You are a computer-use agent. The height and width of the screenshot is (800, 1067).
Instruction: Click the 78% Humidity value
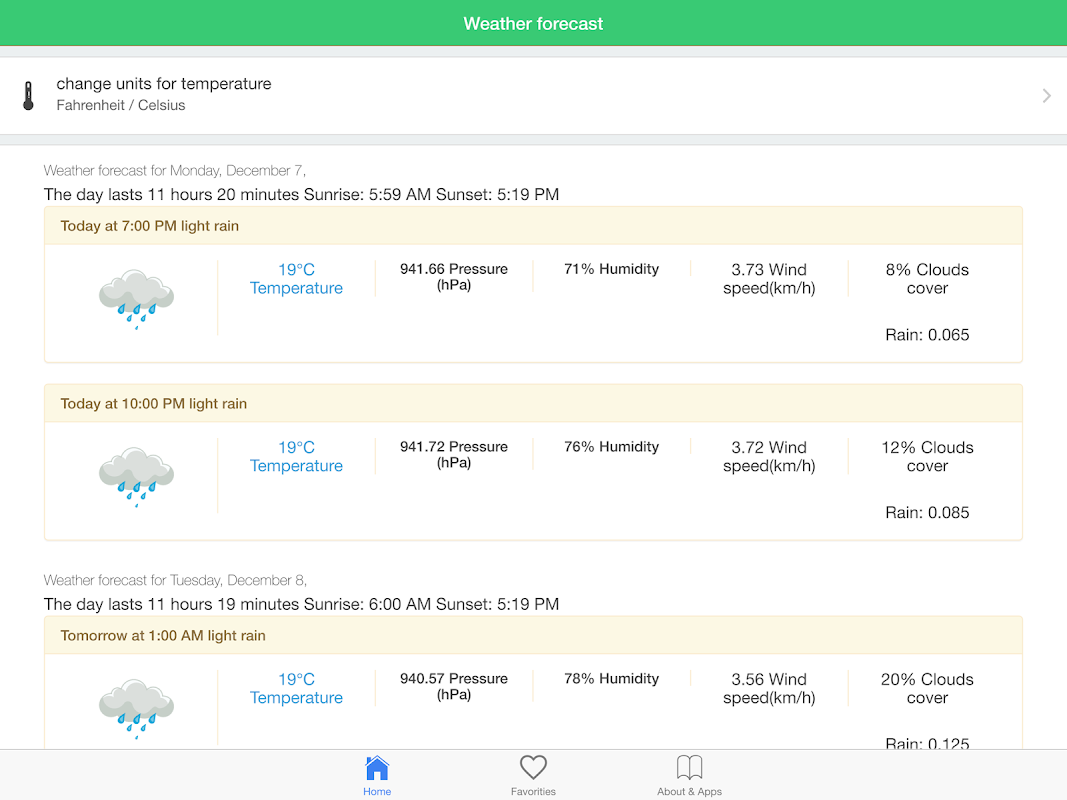pos(611,679)
